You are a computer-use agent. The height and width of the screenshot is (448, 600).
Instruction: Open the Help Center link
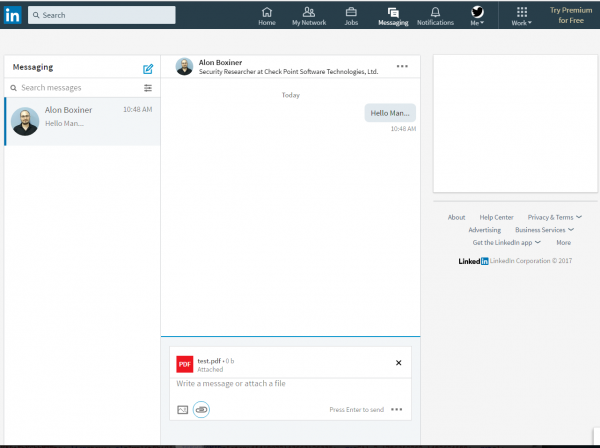496,217
